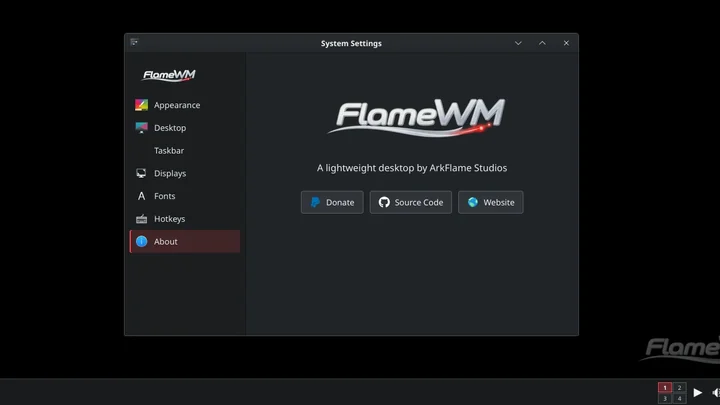This screenshot has height=405, width=720.
Task: Select the Taskbar sidebar entry
Action: (185, 151)
